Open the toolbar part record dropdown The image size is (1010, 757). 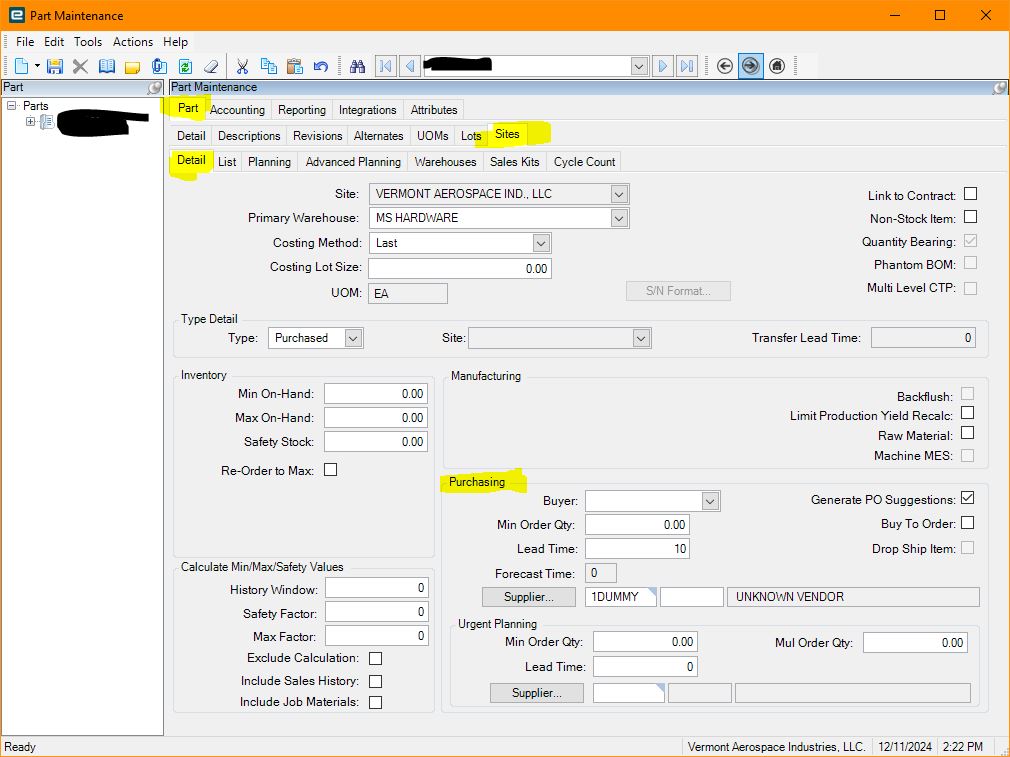[x=638, y=66]
